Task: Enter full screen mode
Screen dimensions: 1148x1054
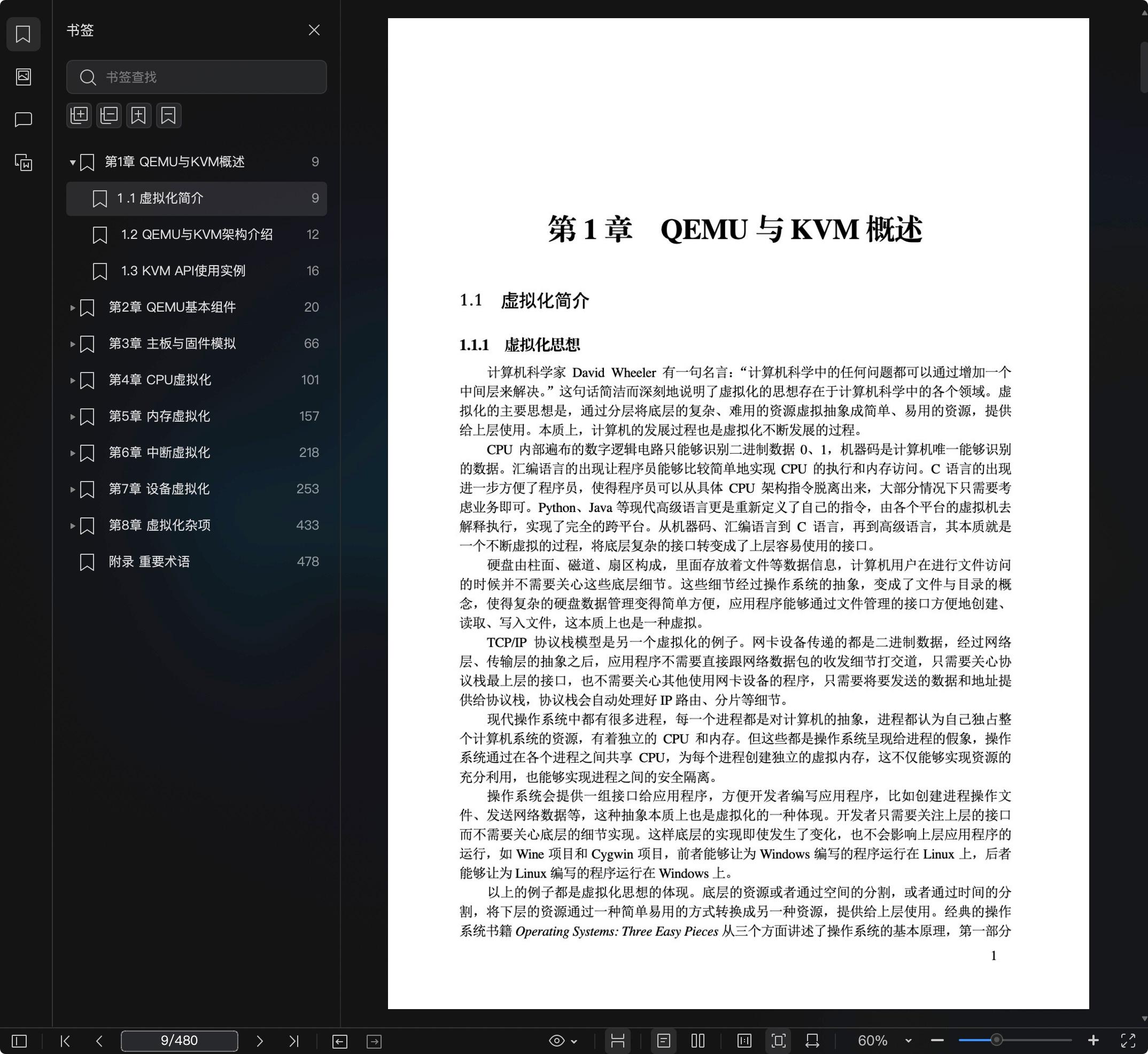Action: click(x=1128, y=1041)
